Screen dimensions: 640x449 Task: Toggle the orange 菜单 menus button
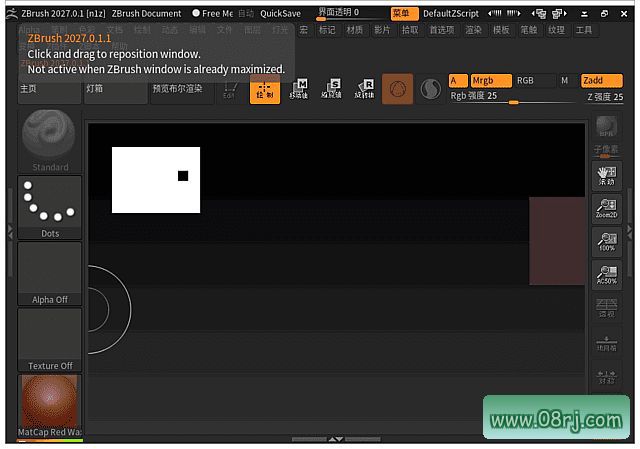[x=404, y=13]
